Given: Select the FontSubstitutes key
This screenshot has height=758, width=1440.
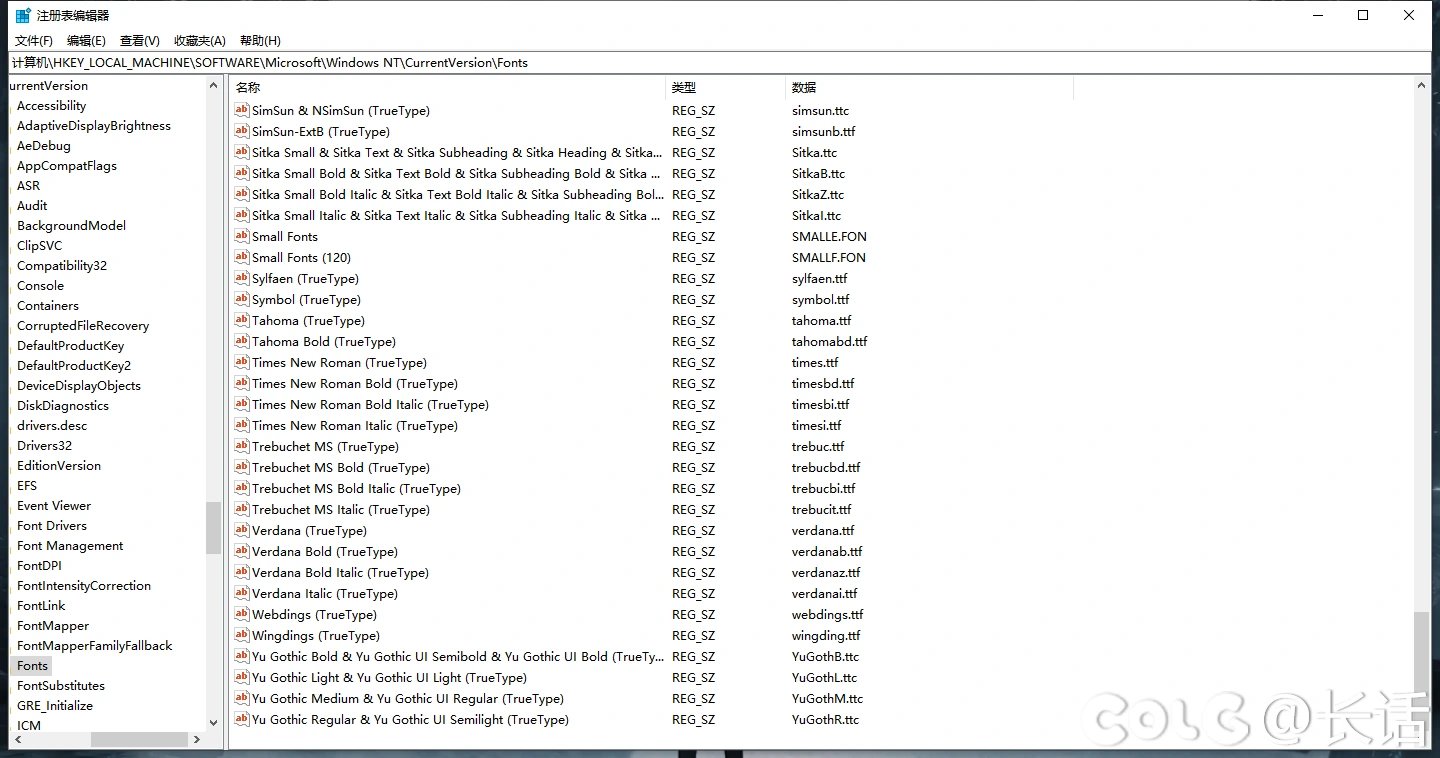Looking at the screenshot, I should click(x=61, y=686).
